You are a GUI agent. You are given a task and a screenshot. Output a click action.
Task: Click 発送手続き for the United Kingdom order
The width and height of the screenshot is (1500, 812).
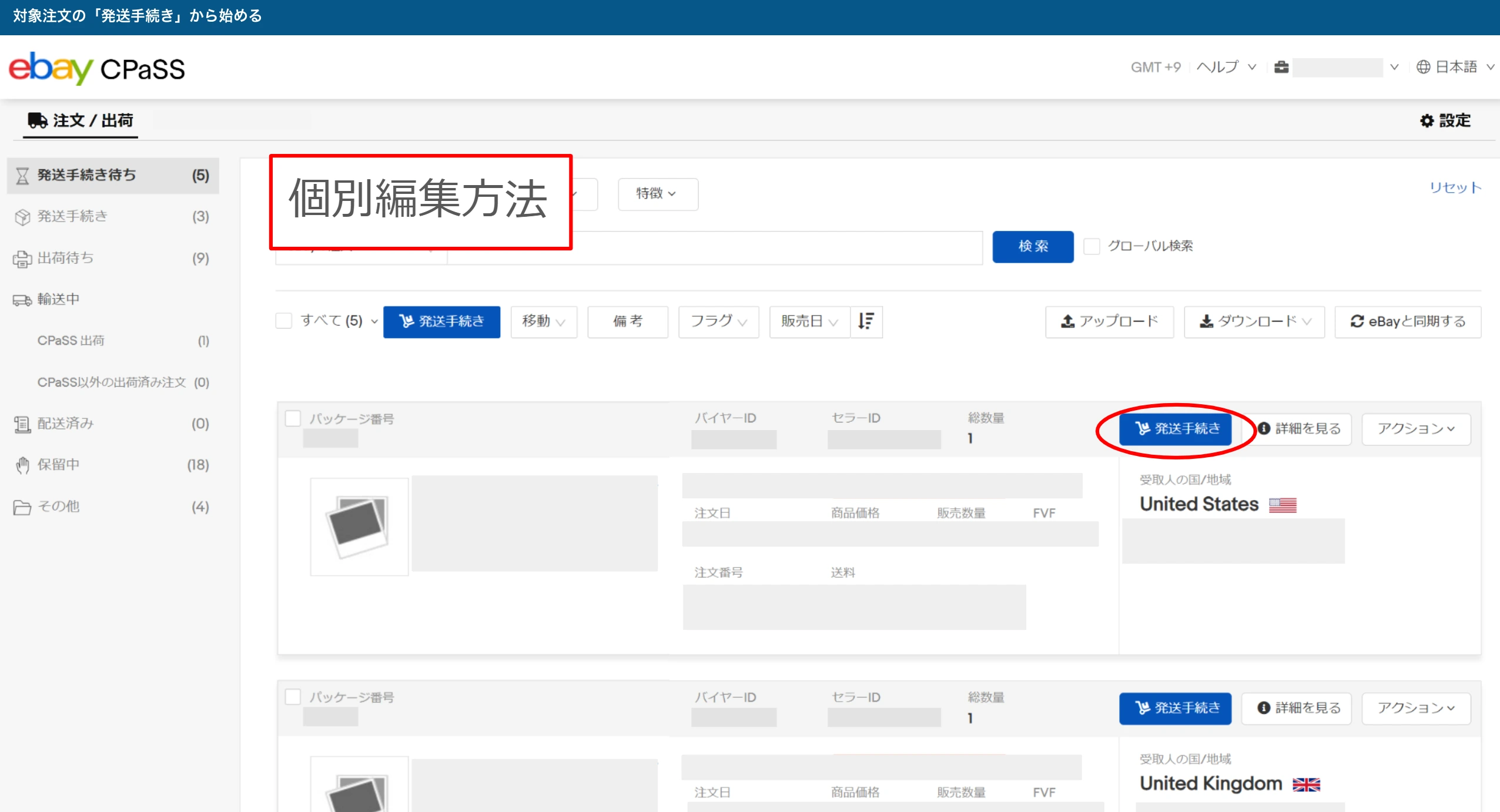pos(1175,709)
